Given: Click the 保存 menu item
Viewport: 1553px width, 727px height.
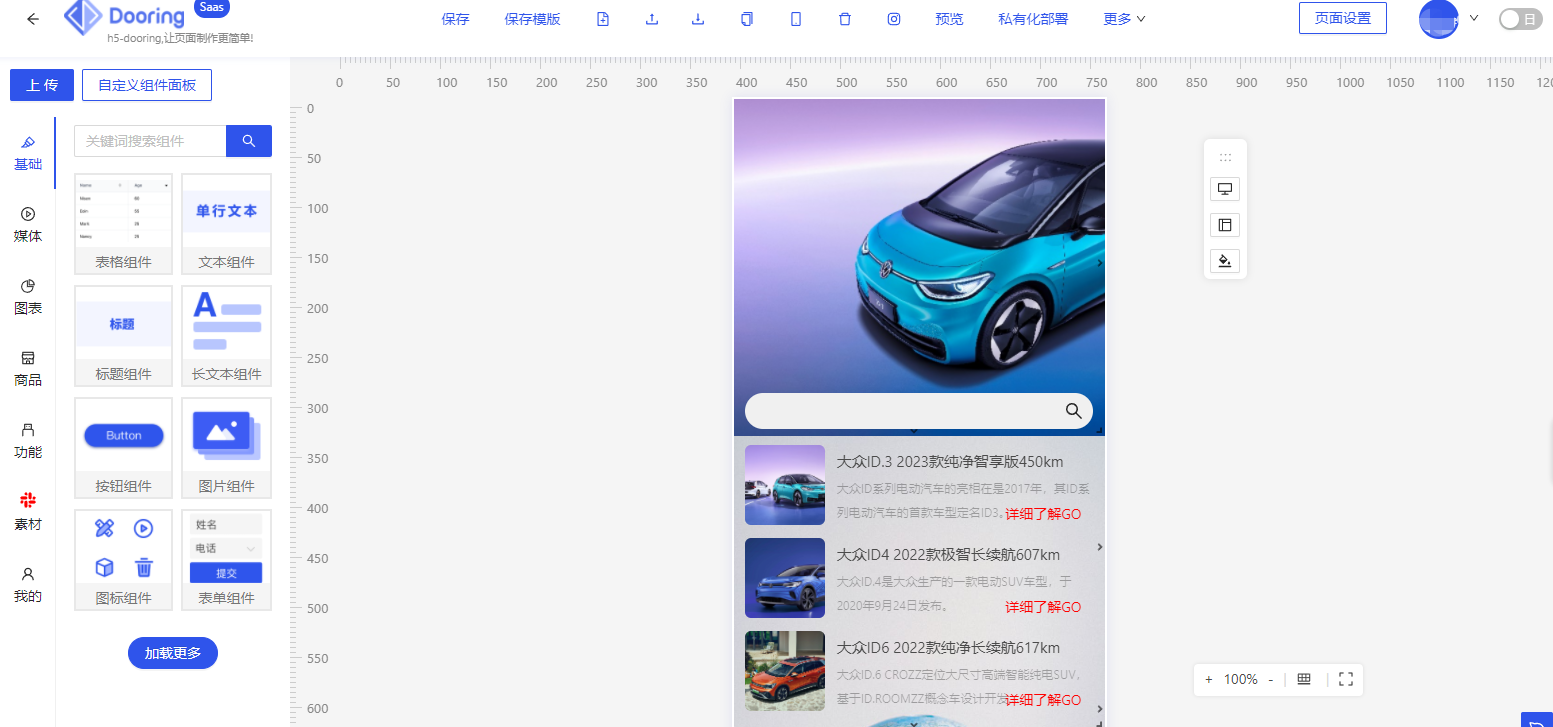Looking at the screenshot, I should tap(455, 19).
